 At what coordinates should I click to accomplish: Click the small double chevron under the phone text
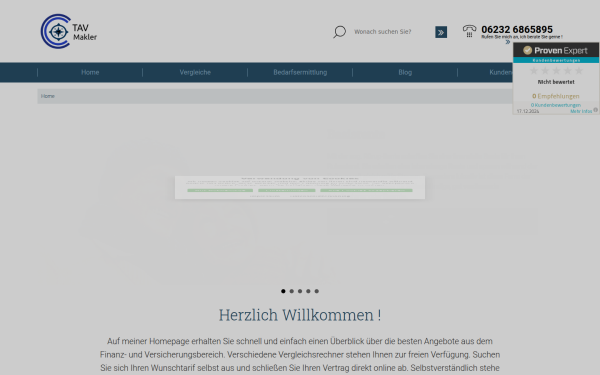[x=508, y=42]
